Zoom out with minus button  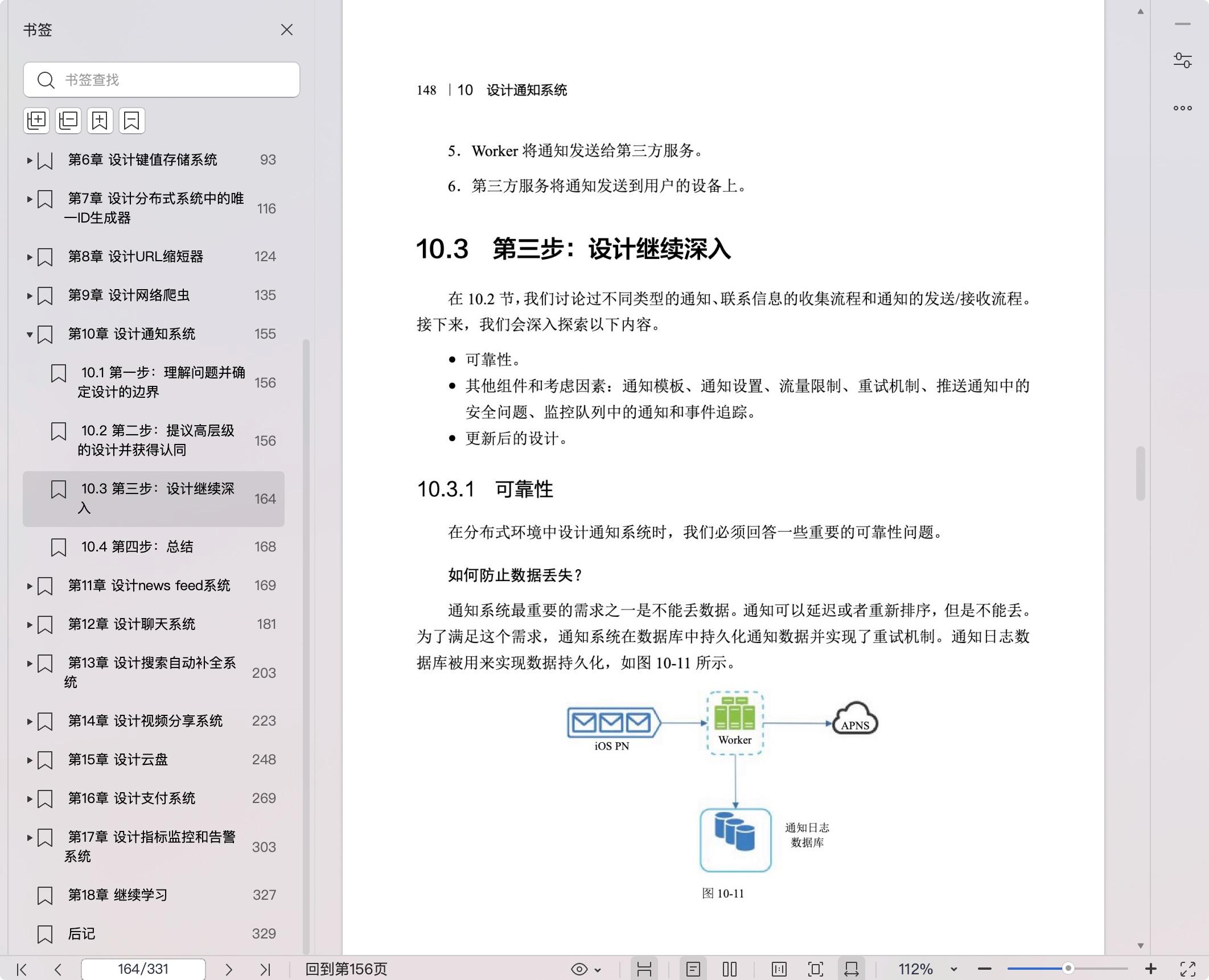click(x=985, y=969)
